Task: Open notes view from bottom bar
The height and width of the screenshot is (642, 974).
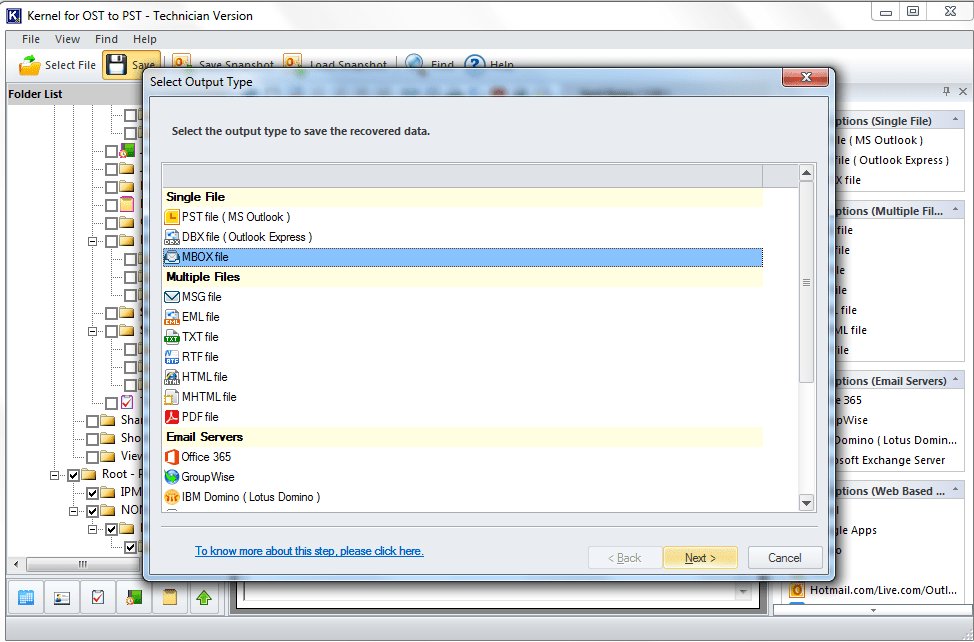Action: point(170,597)
